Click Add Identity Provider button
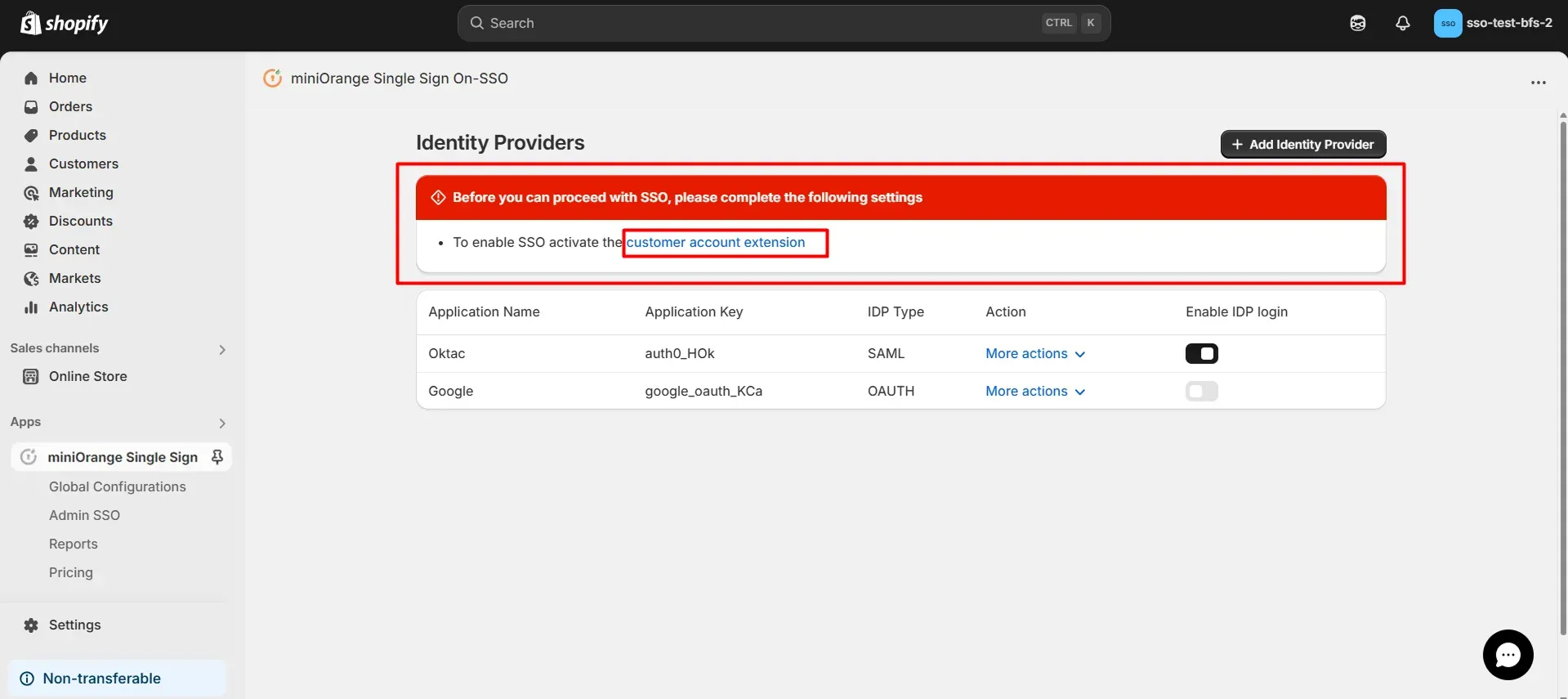This screenshot has width=1568, height=699. click(1303, 144)
